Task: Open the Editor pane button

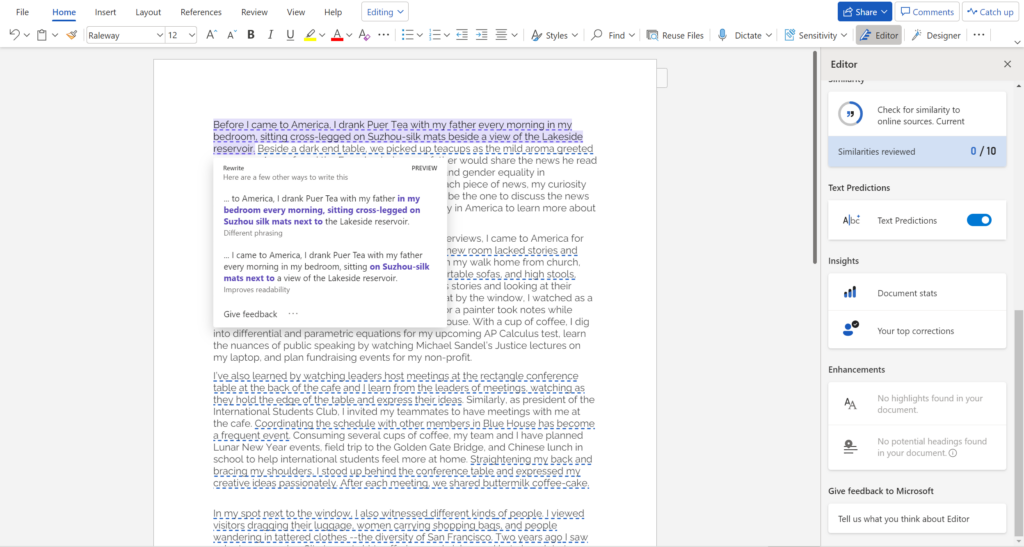Action: click(878, 35)
